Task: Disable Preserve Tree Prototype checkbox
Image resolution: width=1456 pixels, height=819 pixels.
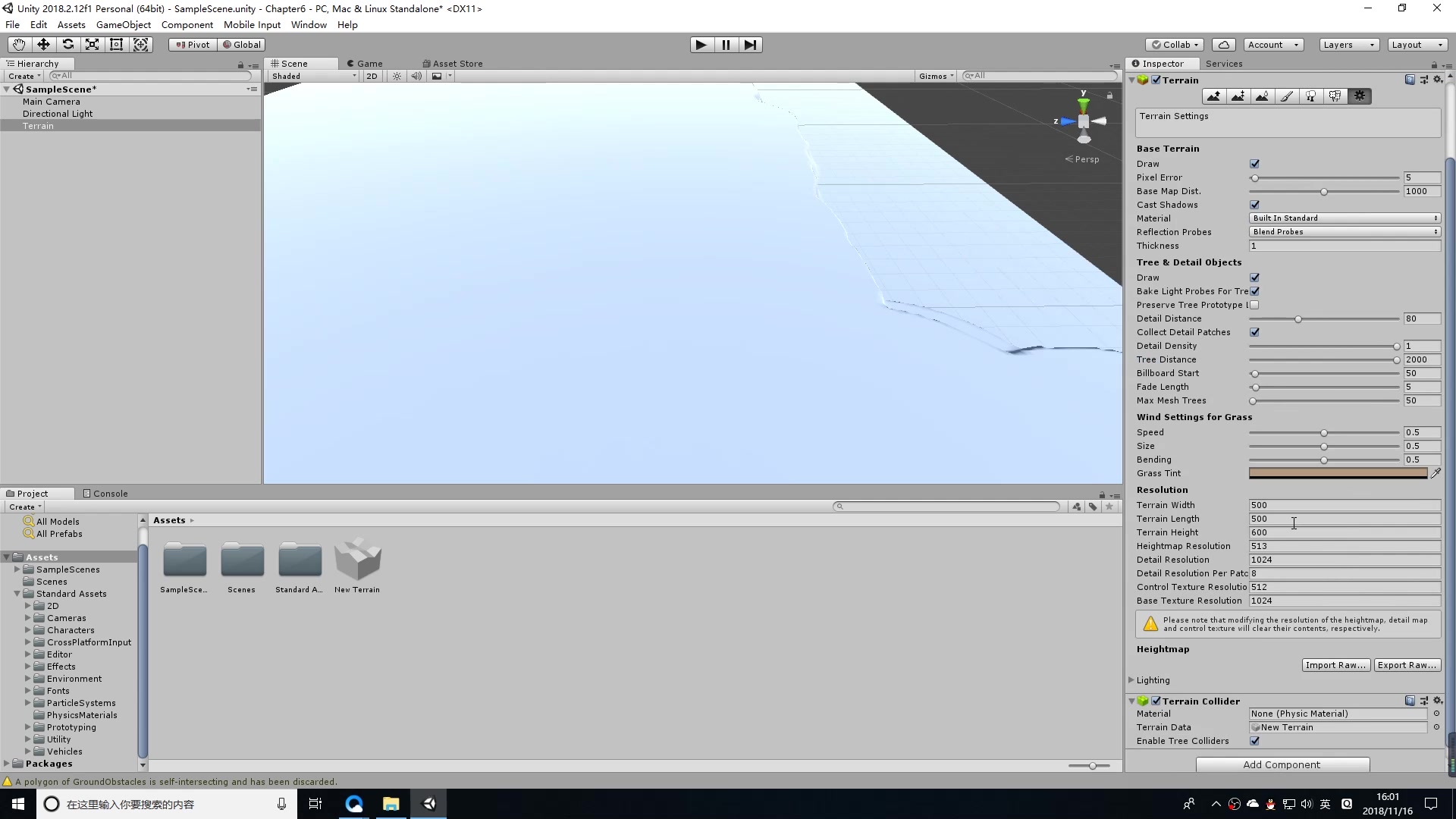Action: point(1255,304)
